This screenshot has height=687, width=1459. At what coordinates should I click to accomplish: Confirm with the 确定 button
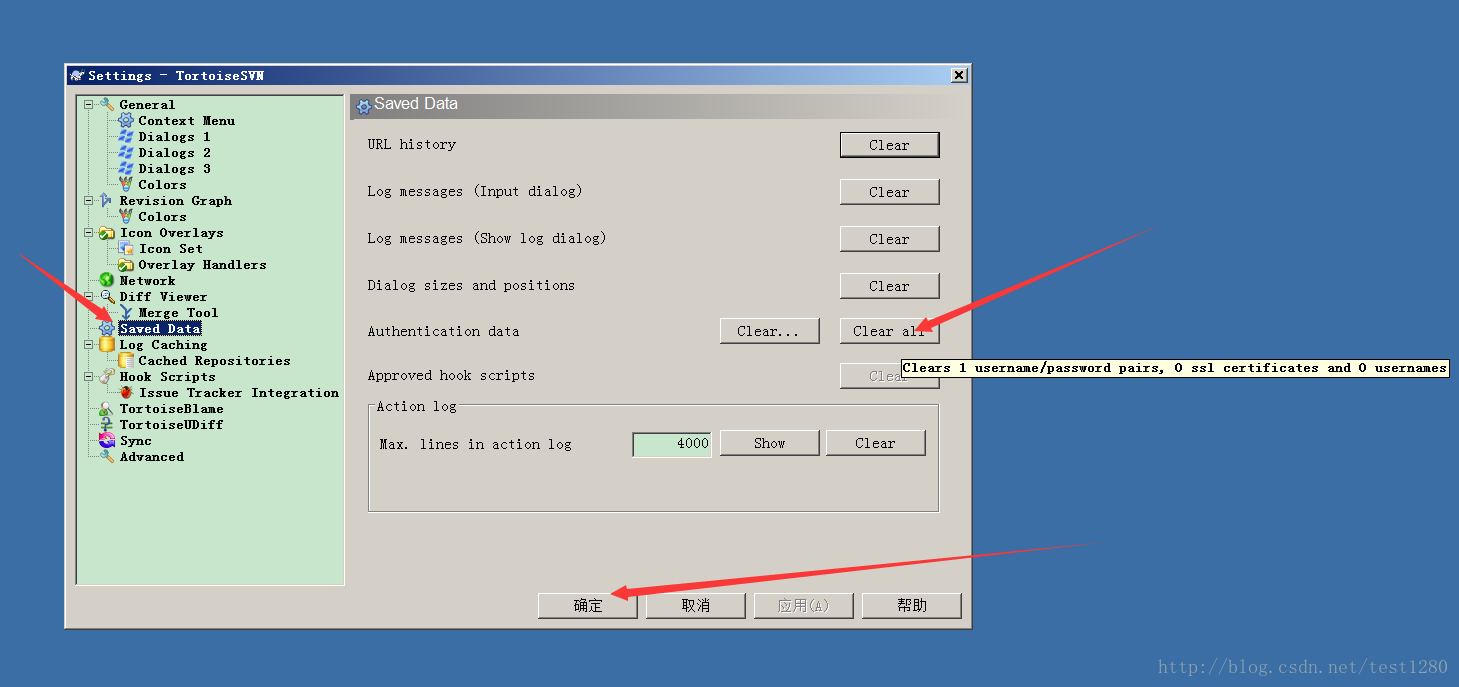coord(588,606)
